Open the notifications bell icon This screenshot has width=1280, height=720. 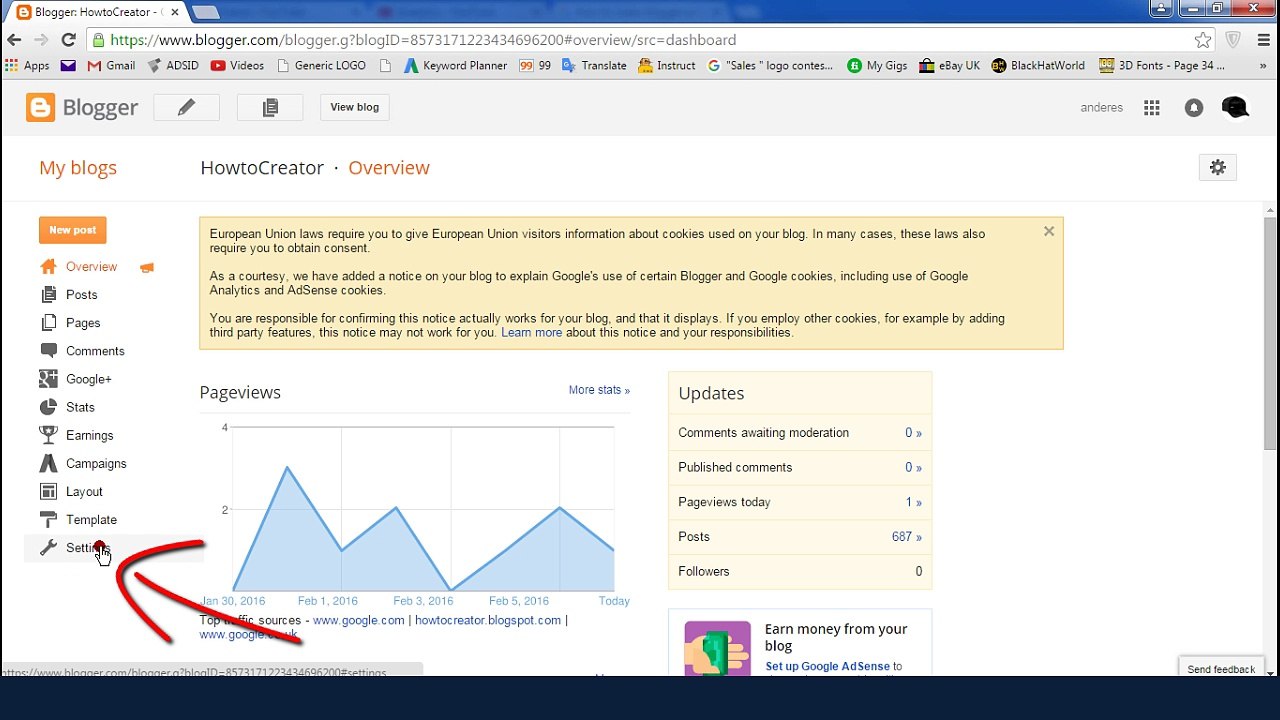tap(1194, 108)
